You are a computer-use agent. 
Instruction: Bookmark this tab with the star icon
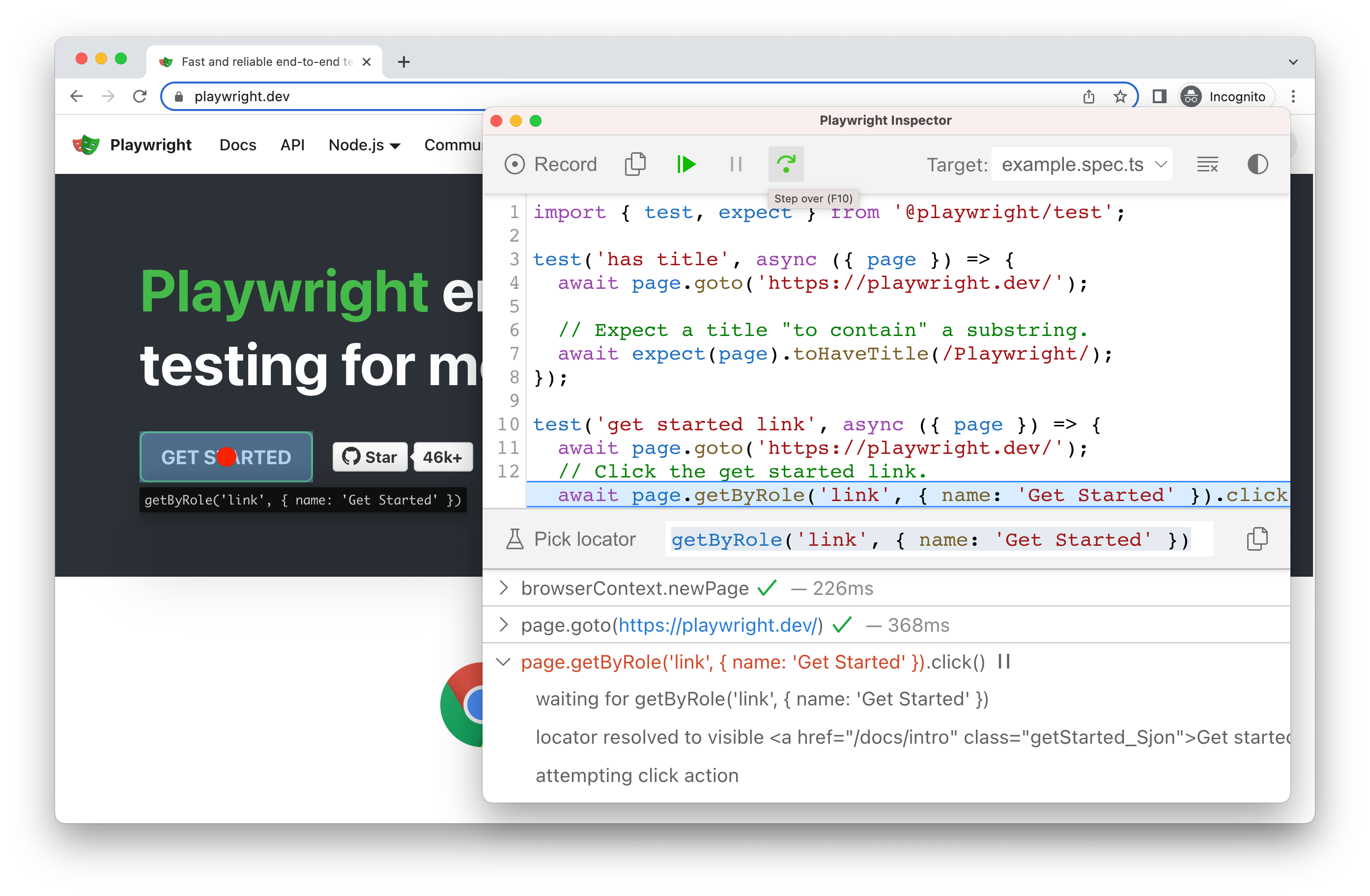point(1119,96)
